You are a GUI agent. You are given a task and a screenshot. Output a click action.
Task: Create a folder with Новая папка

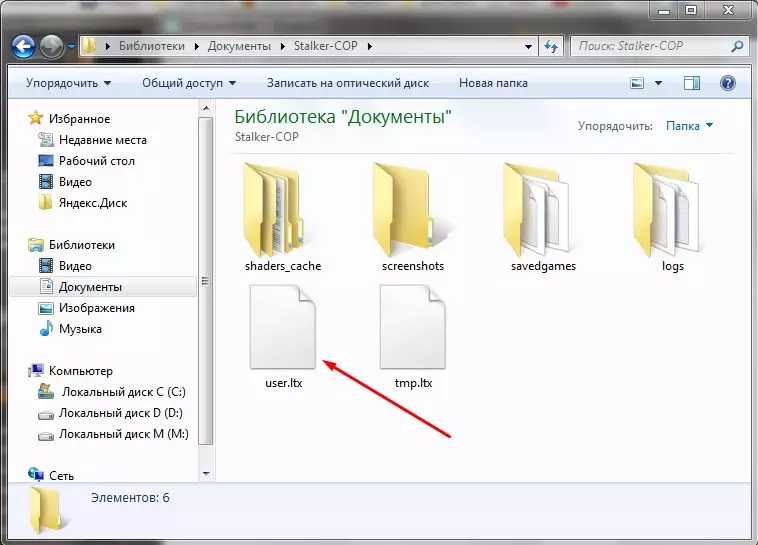[493, 83]
